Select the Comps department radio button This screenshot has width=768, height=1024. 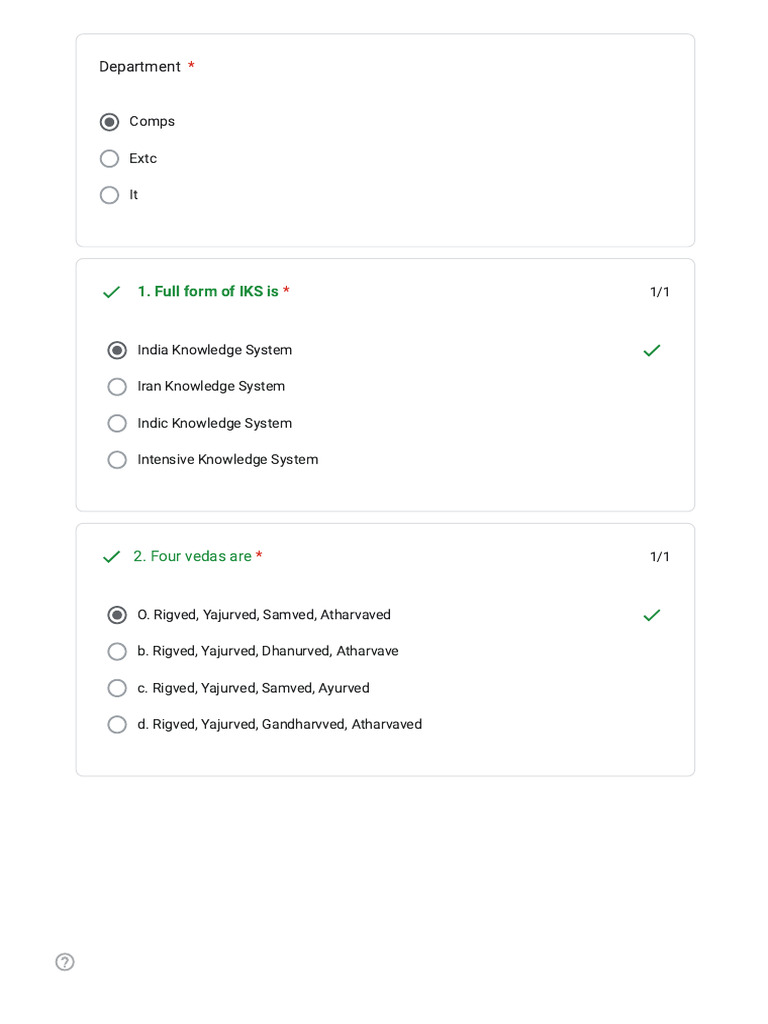point(110,122)
